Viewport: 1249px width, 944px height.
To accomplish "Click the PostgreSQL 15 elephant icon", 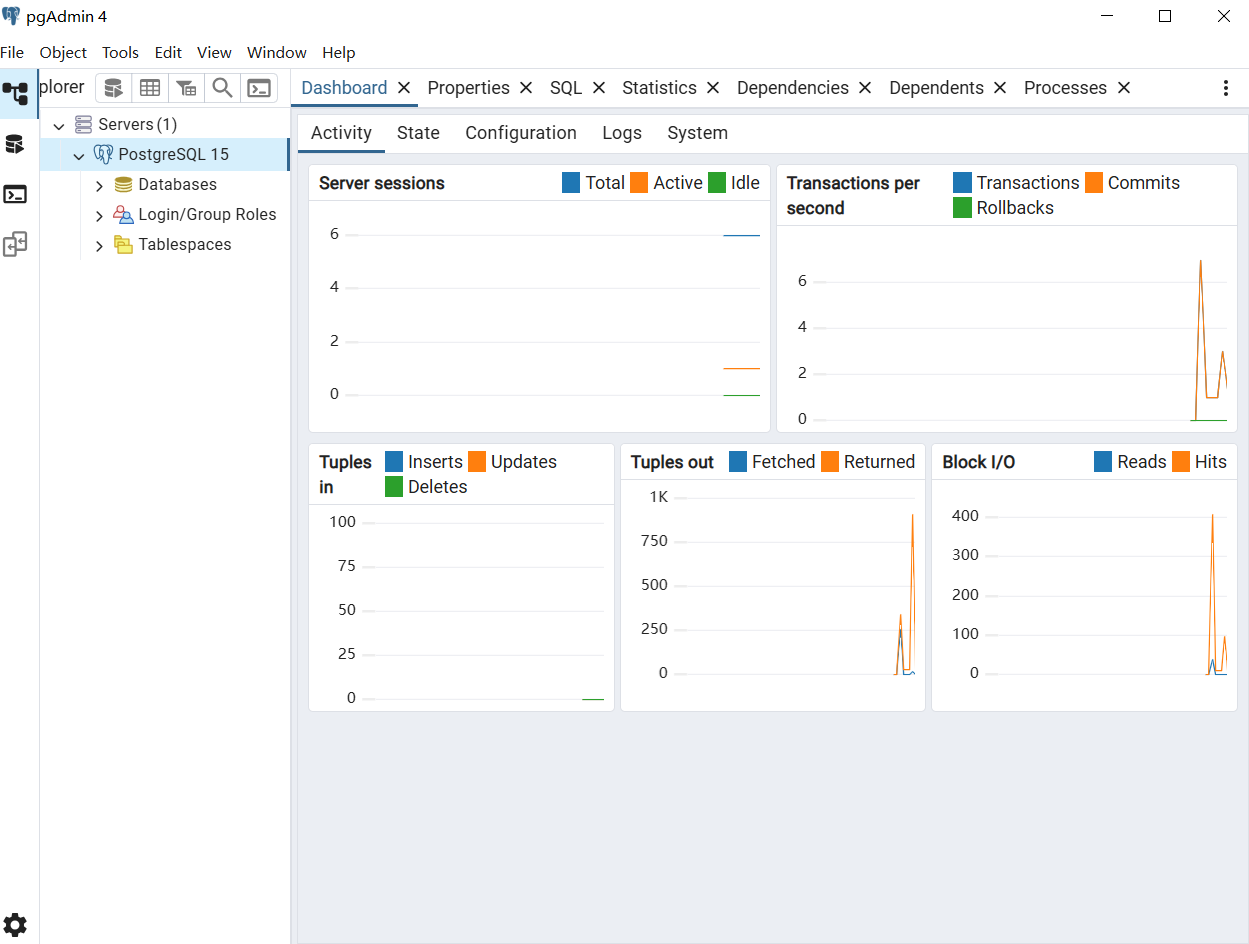I will [x=103, y=154].
